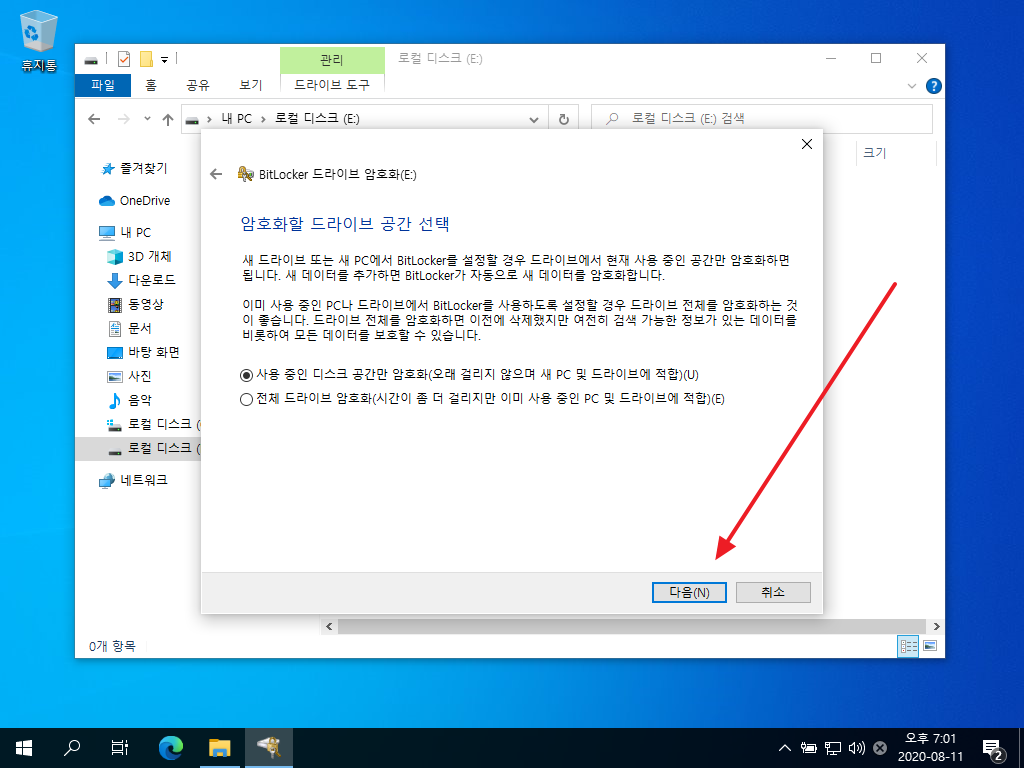Click the volume speaker tray icon
1024x768 pixels.
[856, 748]
